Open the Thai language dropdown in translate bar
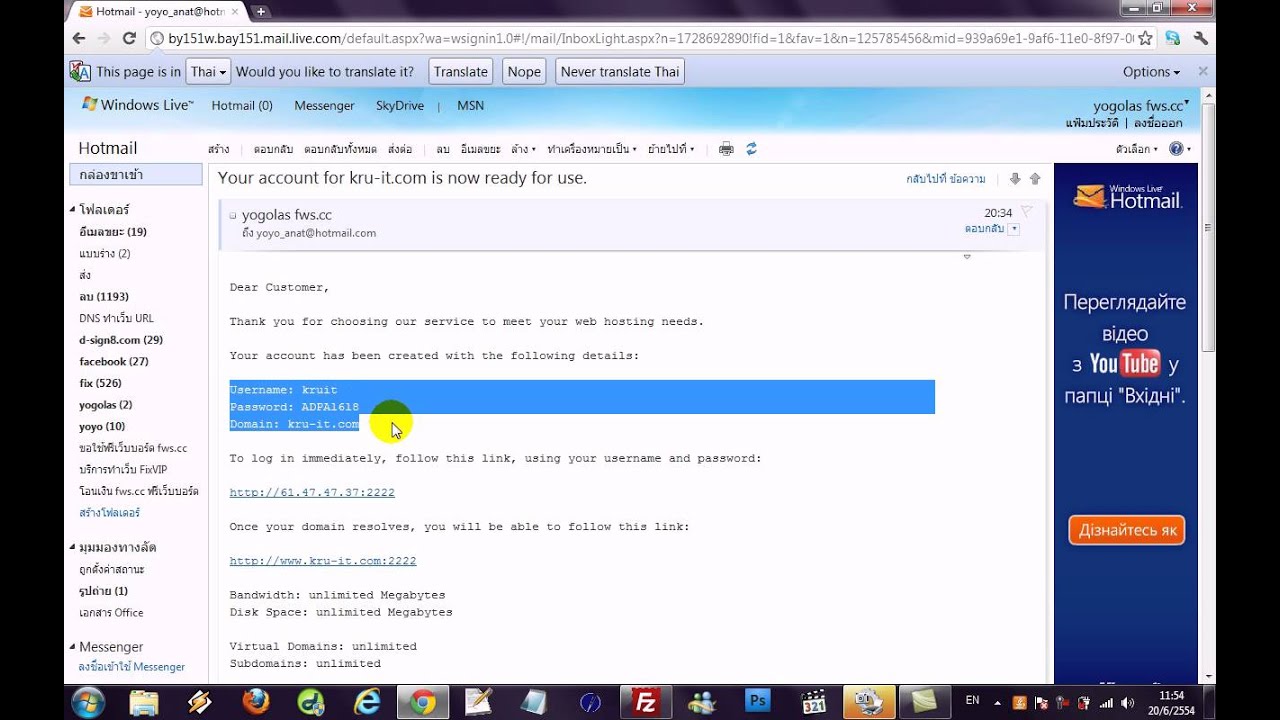The image size is (1280, 720). pyautogui.click(x=209, y=72)
